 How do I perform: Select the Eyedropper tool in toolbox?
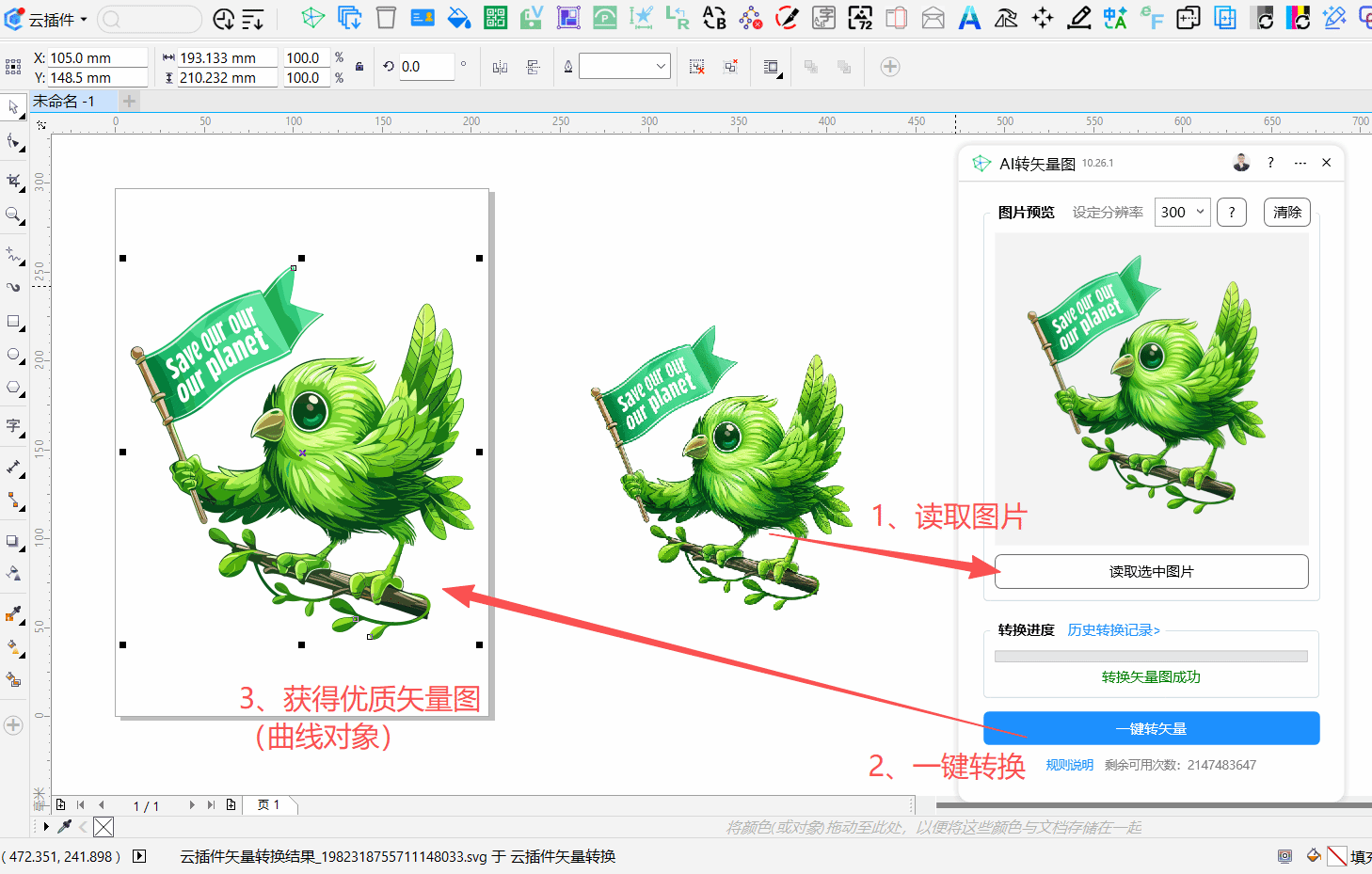coord(14,615)
